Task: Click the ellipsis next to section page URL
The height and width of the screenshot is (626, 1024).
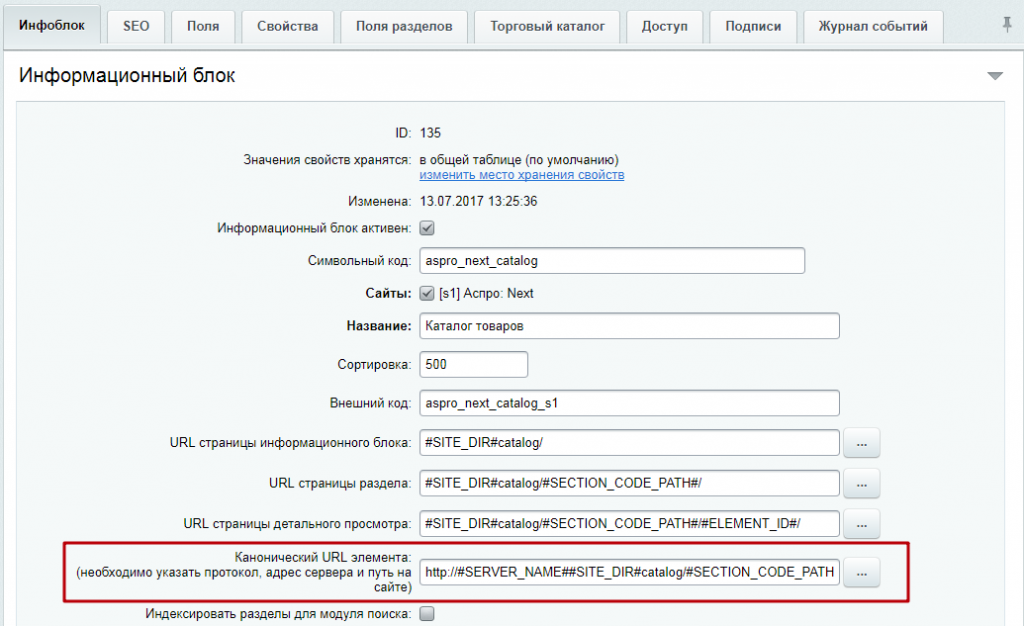Action: pos(861,483)
